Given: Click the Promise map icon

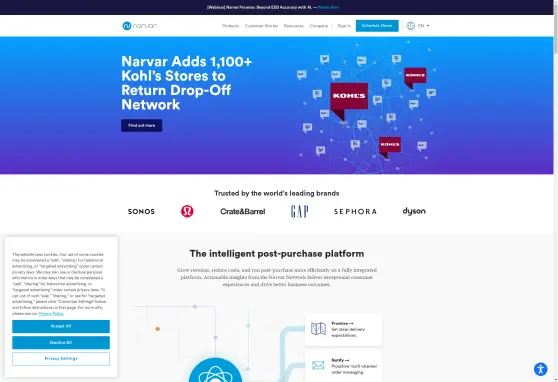Looking at the screenshot, I should pos(318,329).
